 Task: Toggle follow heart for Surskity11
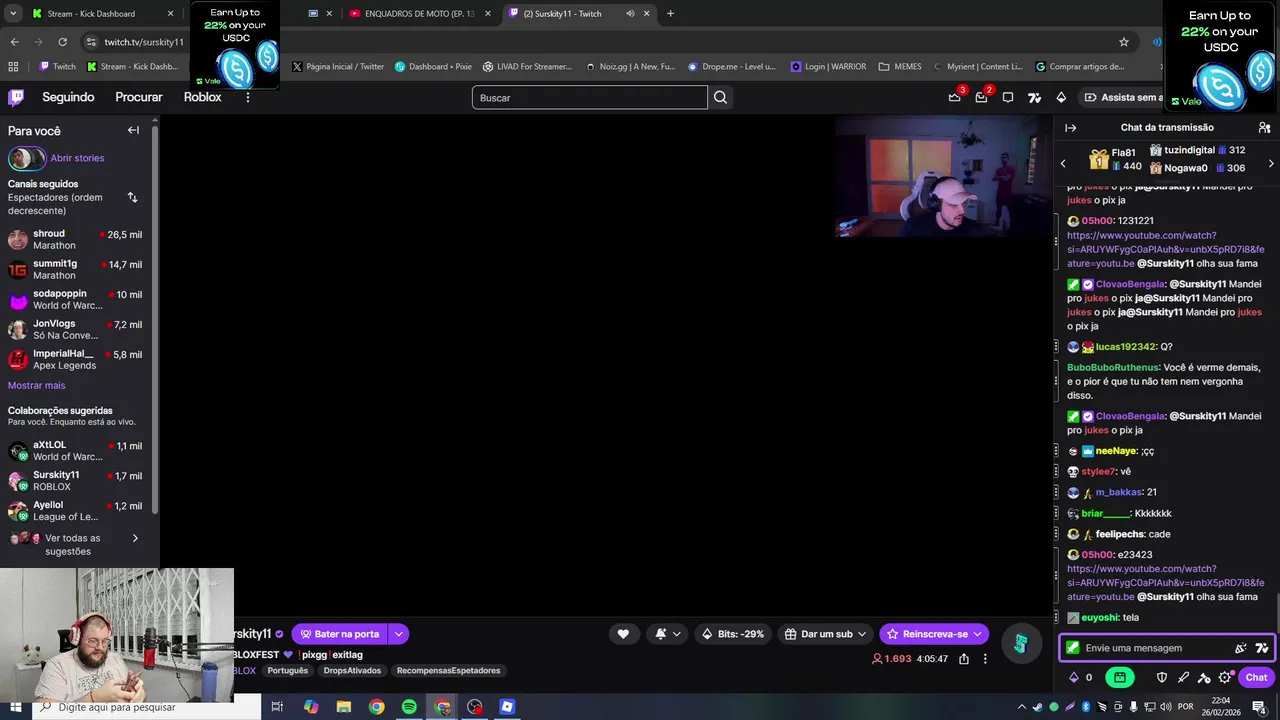(x=623, y=634)
